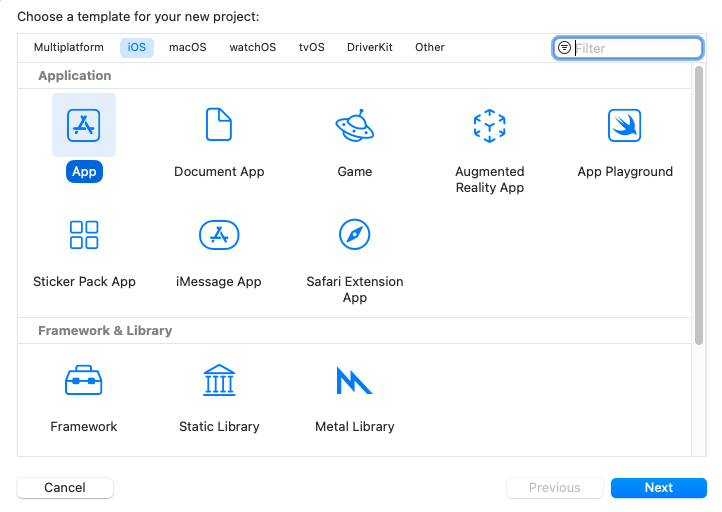Choose the App Playground swift icon
The height and width of the screenshot is (512, 722).
(x=624, y=125)
